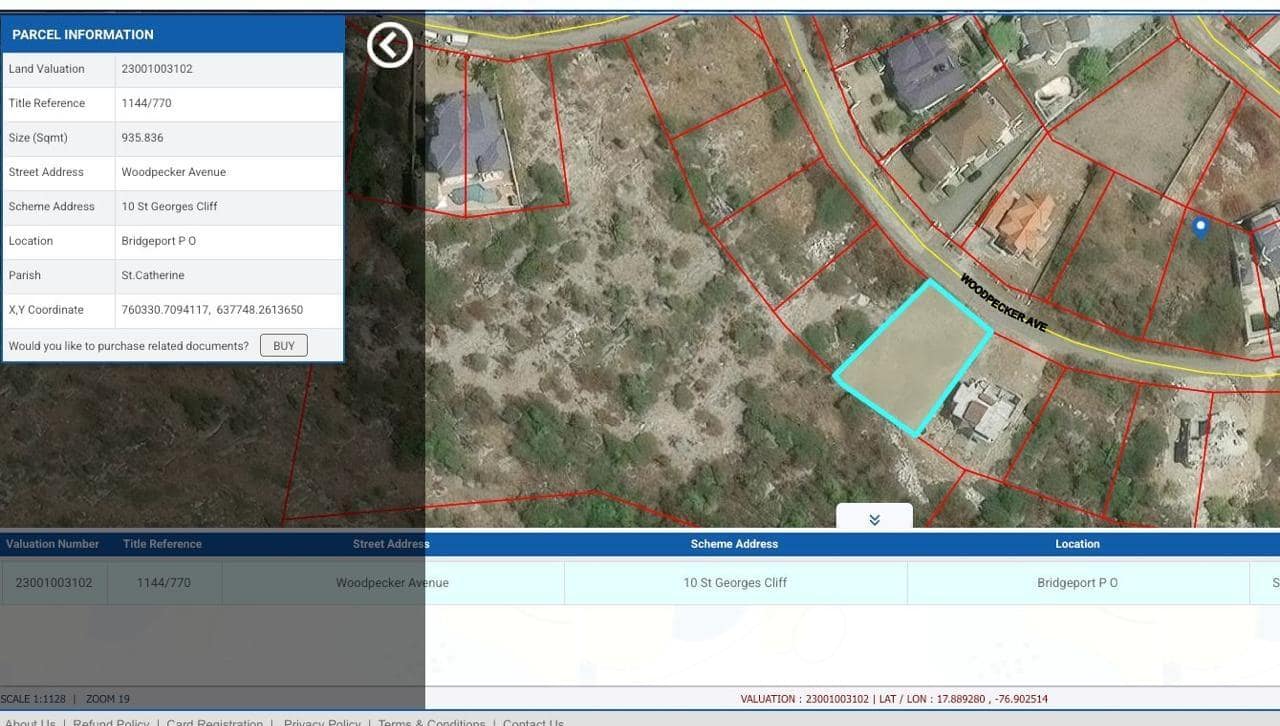Open the Refund Policy footer link
Viewport: 1280px width, 726px height.
click(x=111, y=722)
